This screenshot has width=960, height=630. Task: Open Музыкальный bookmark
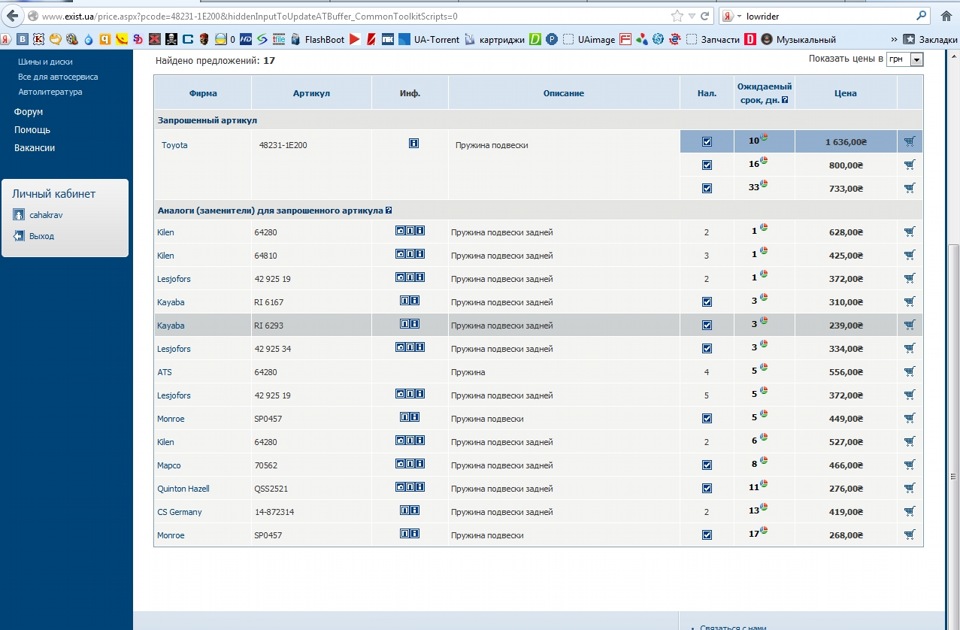tap(798, 39)
